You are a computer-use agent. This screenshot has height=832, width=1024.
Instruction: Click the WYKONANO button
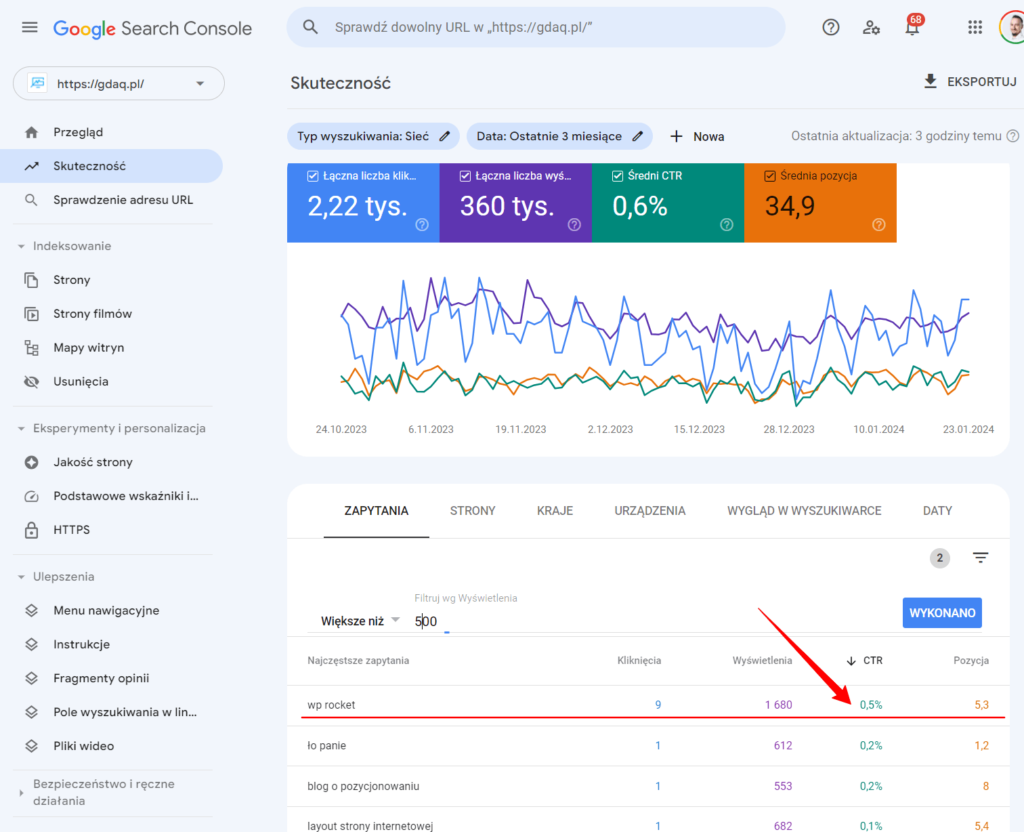tap(941, 613)
